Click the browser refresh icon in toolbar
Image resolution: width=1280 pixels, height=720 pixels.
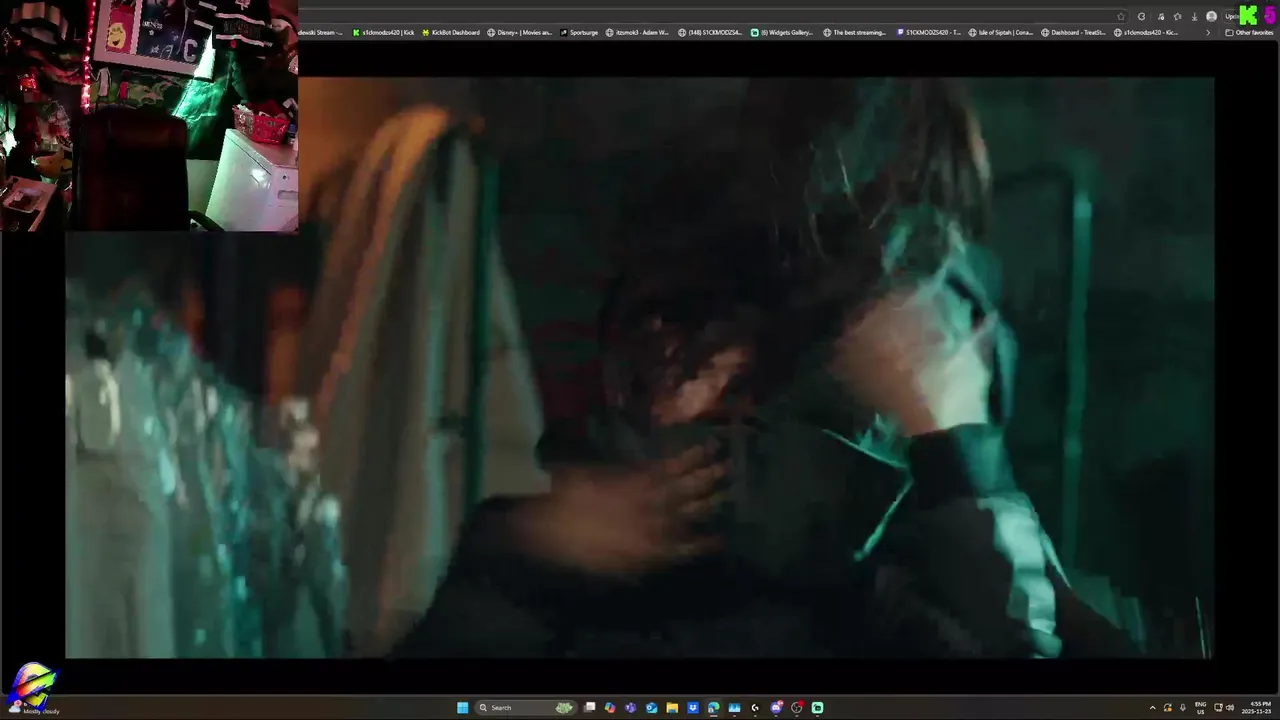pos(1141,16)
